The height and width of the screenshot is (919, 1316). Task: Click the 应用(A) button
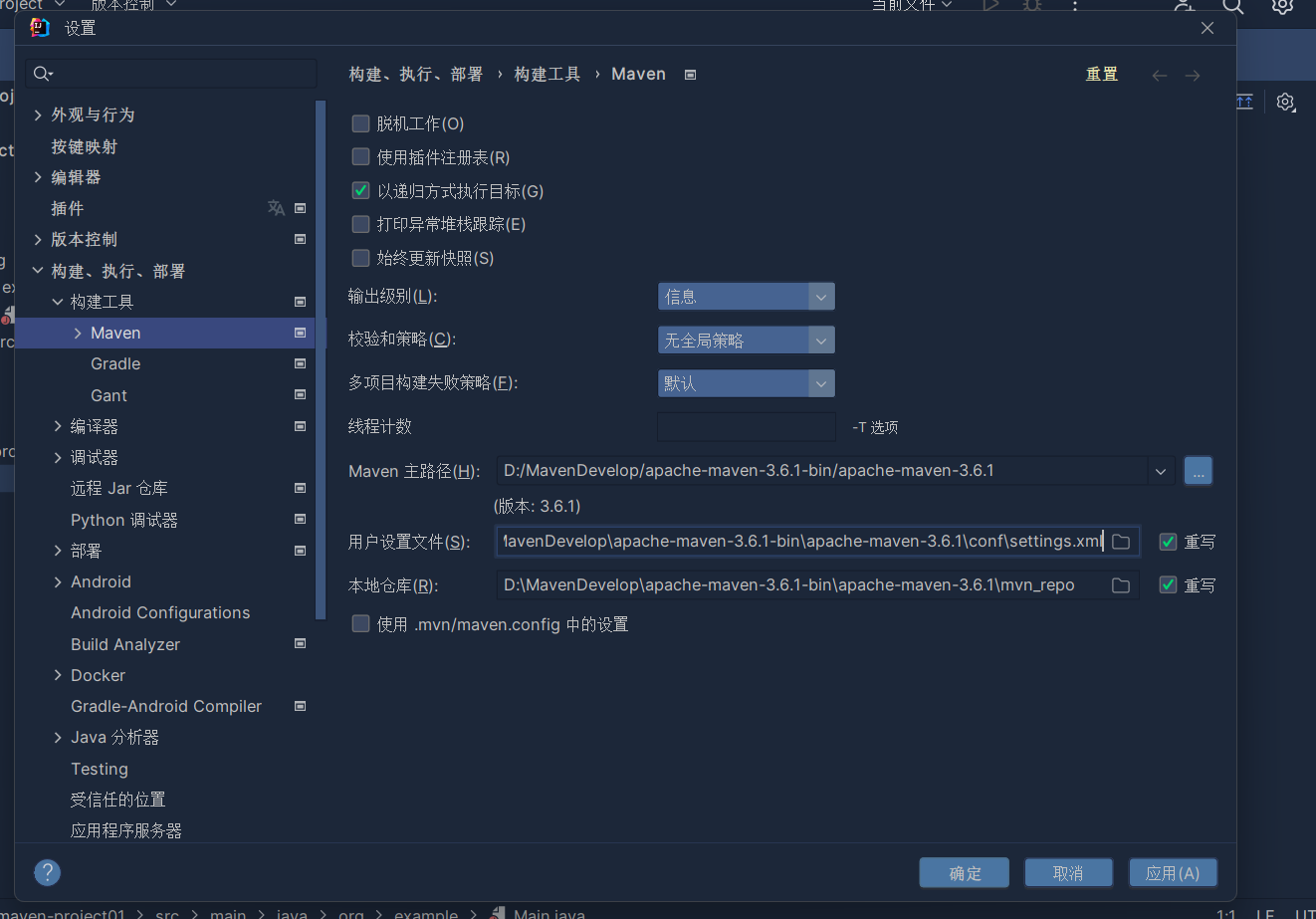[x=1173, y=873]
